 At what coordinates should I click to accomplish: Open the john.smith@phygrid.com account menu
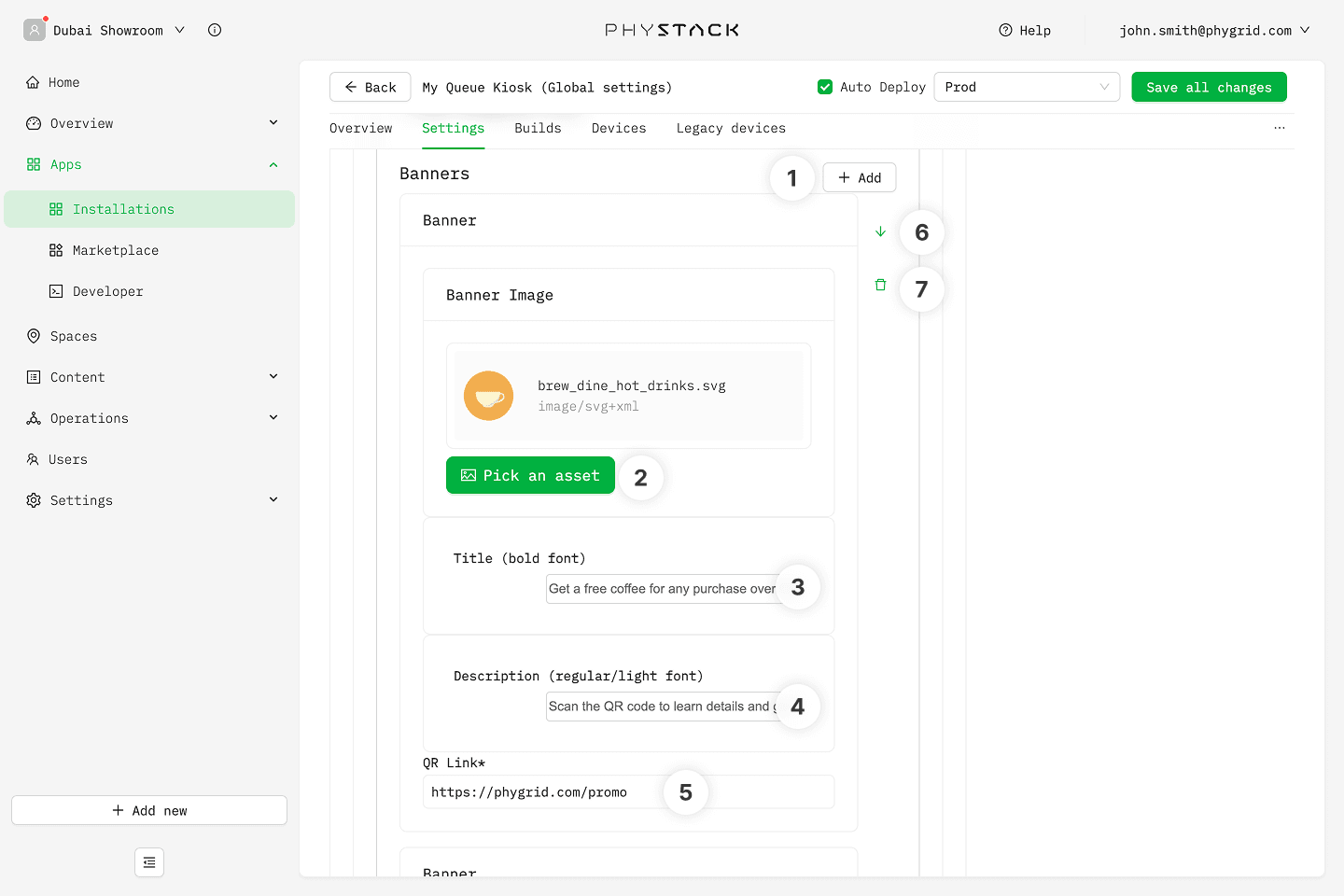(1214, 30)
